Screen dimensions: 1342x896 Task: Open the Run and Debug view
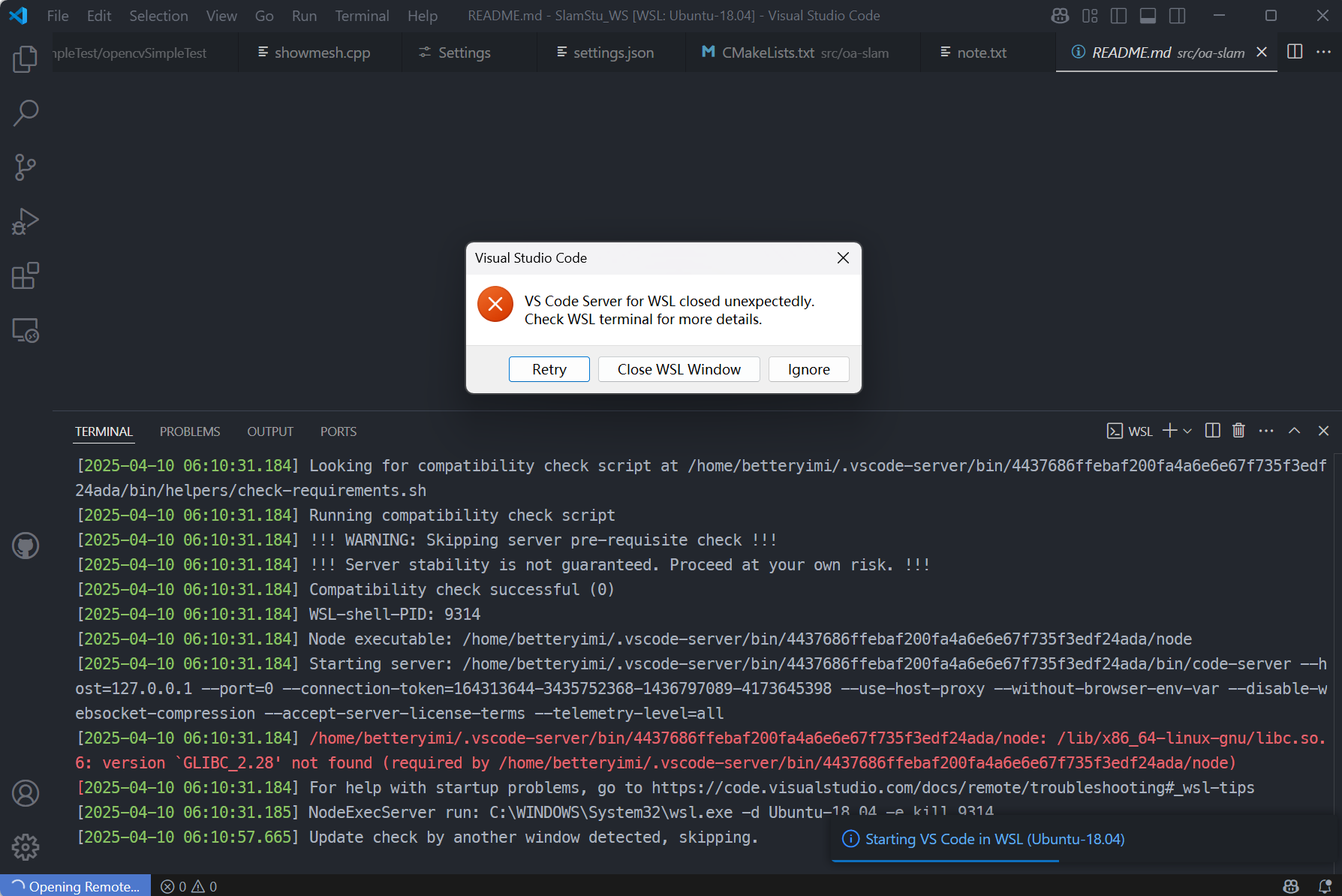point(25,221)
